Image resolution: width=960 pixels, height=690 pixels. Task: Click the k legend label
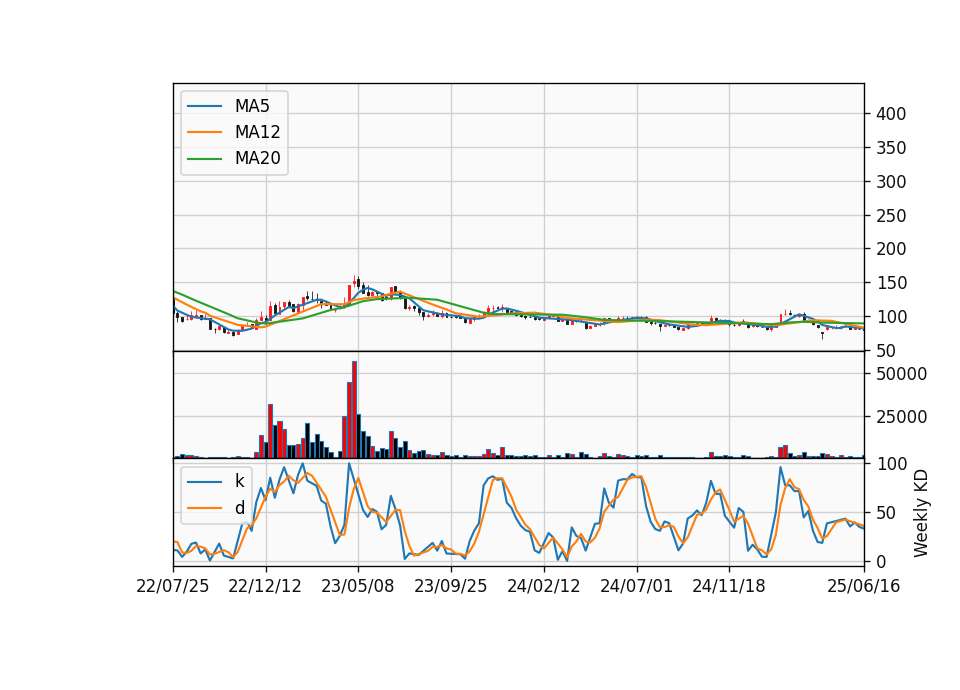(x=239, y=481)
